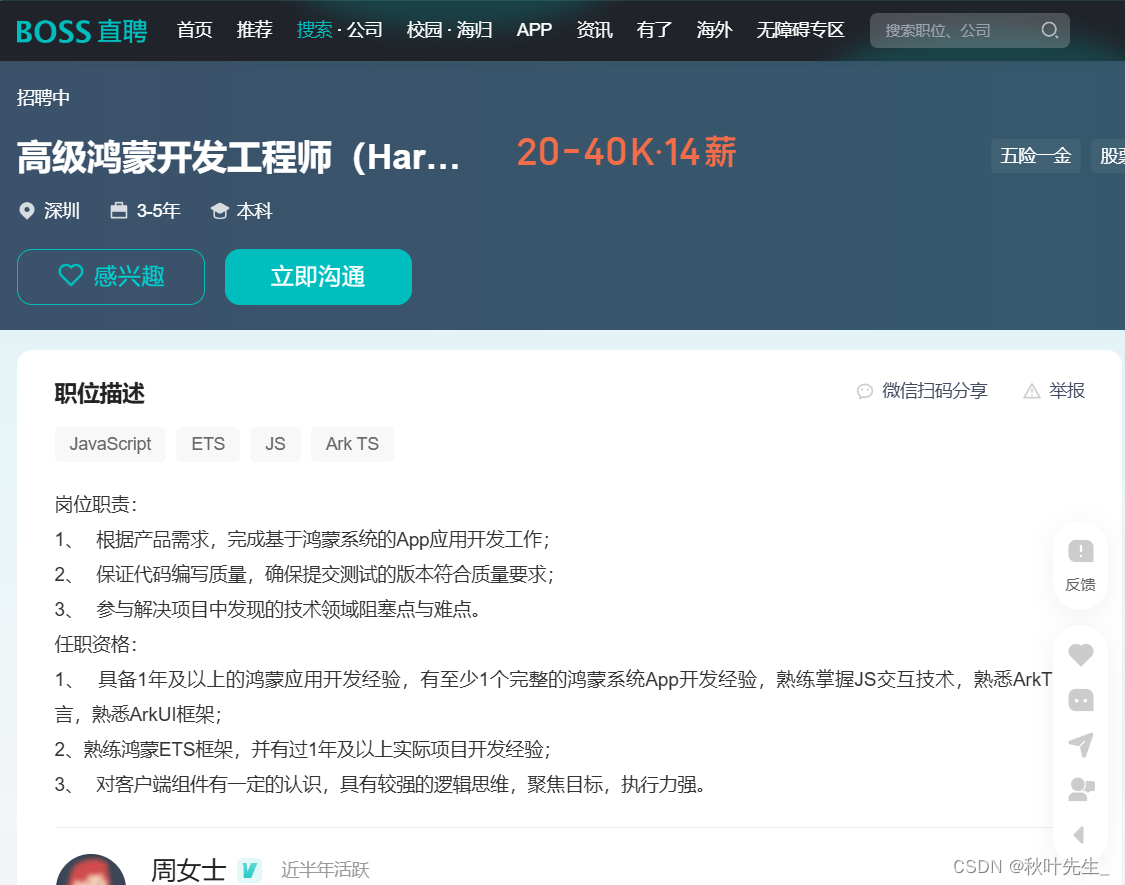1125x885 pixels.
Task: Click the 微信扫码分享 link
Action: coord(934,391)
